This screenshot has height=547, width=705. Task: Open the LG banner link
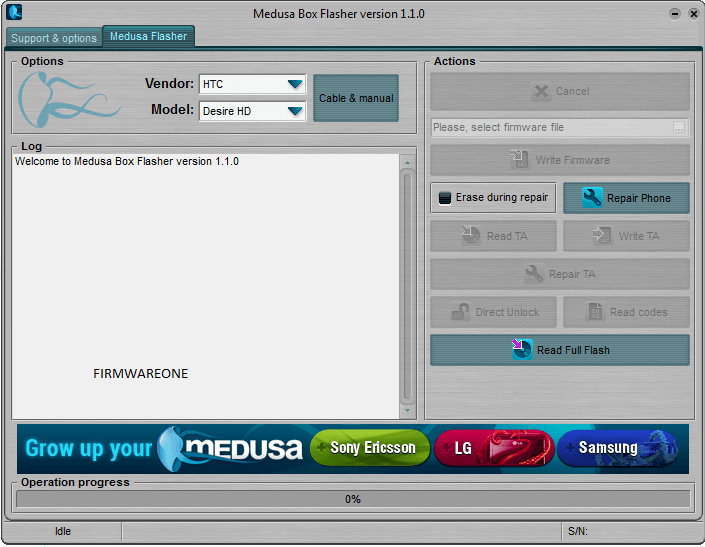pyautogui.click(x=494, y=448)
